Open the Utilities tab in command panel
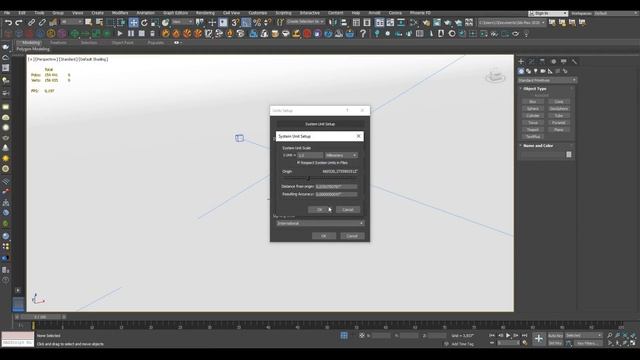This screenshot has width=640, height=360. 574,61
